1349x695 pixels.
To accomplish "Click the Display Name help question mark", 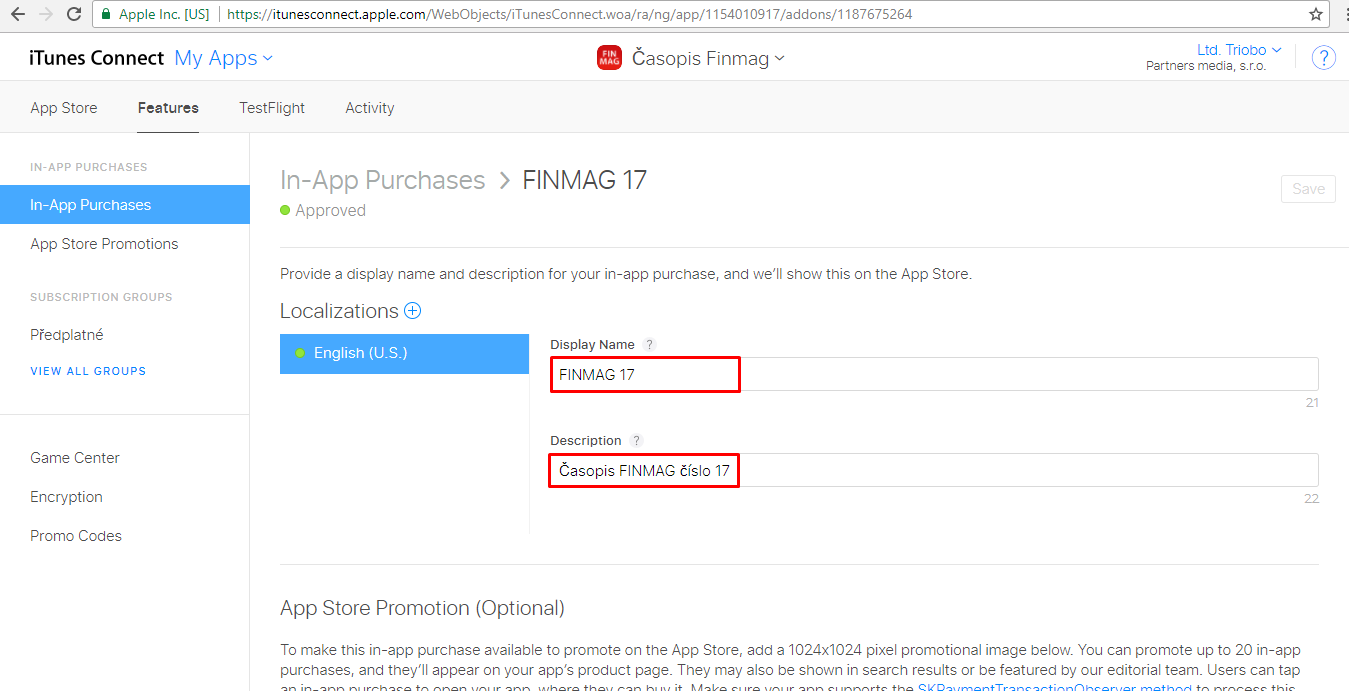I will click(649, 344).
